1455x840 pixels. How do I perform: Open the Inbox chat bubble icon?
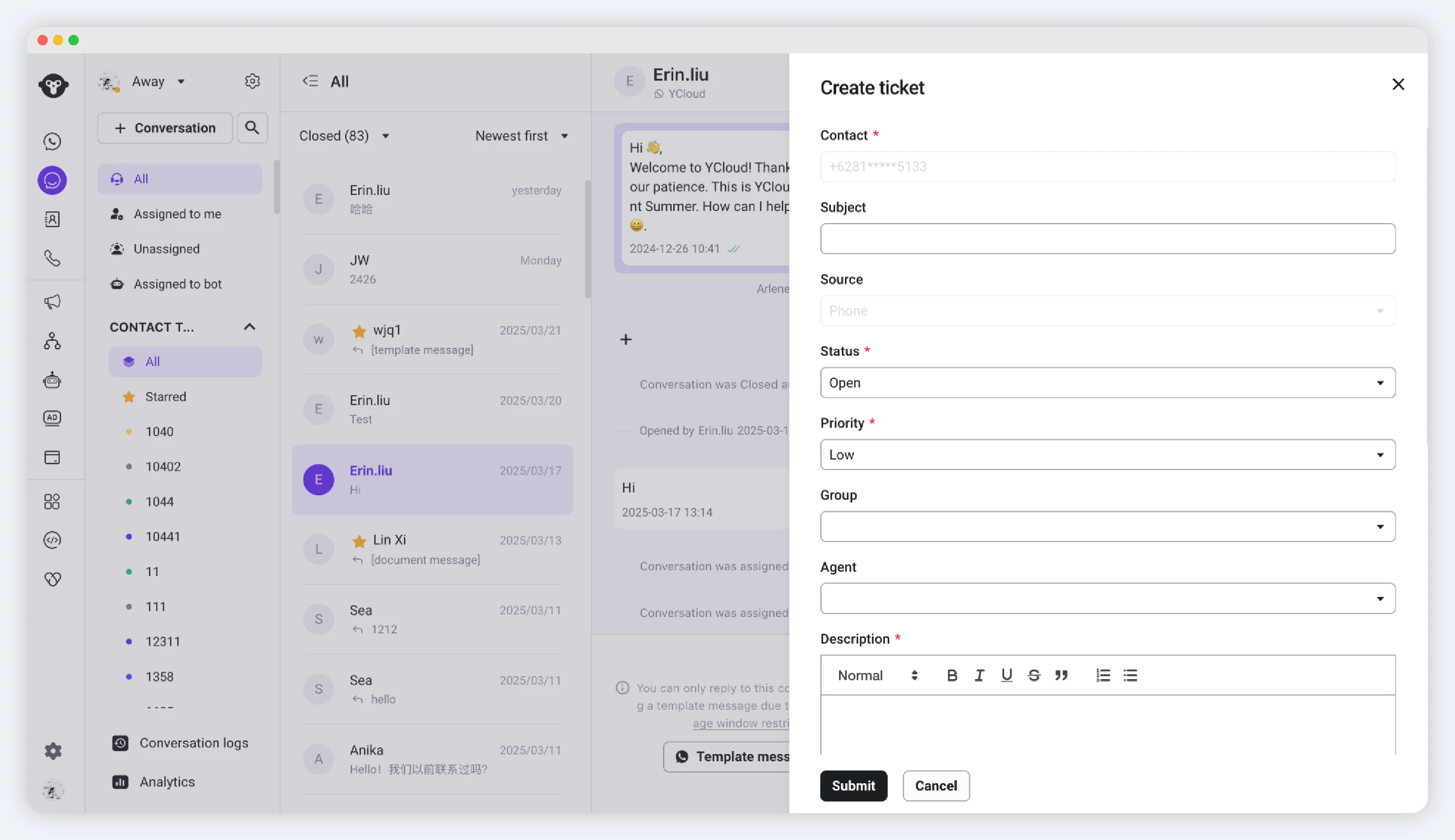53,180
